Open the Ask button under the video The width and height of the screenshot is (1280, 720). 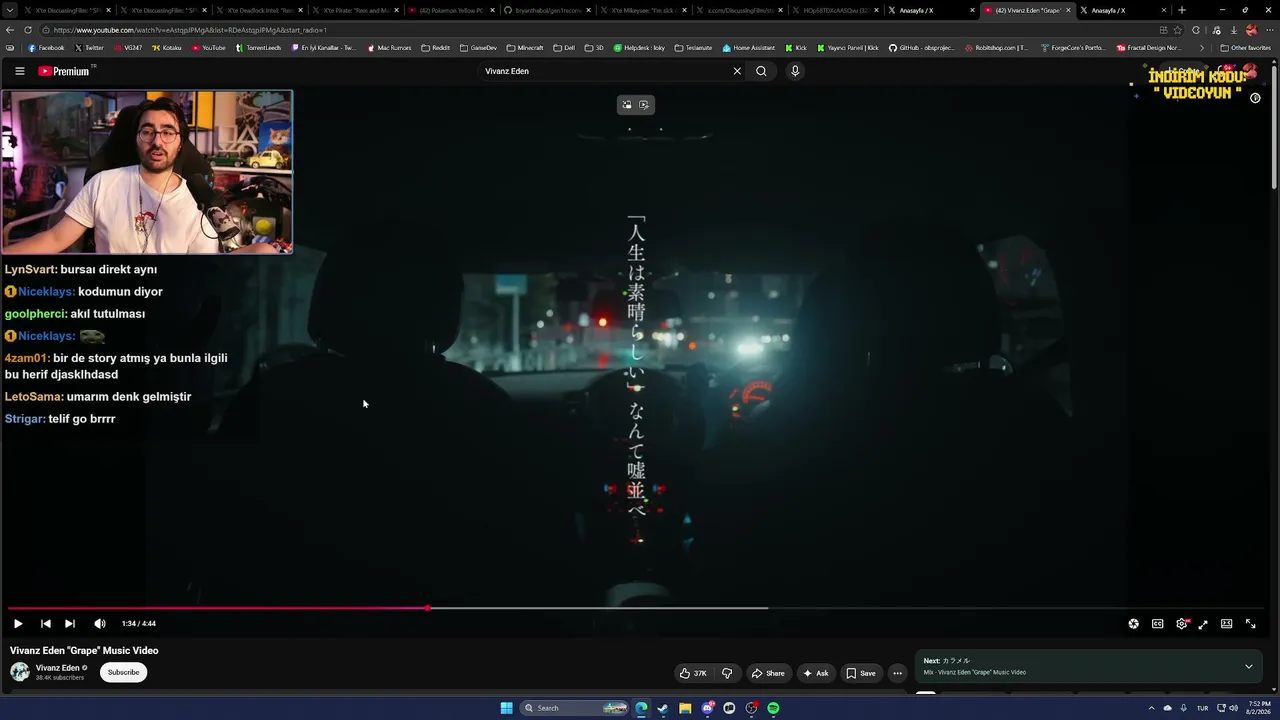pos(816,673)
